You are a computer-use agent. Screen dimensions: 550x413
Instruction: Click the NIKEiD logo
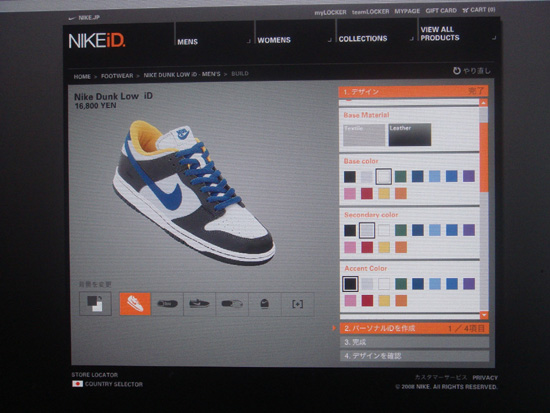pyautogui.click(x=97, y=41)
